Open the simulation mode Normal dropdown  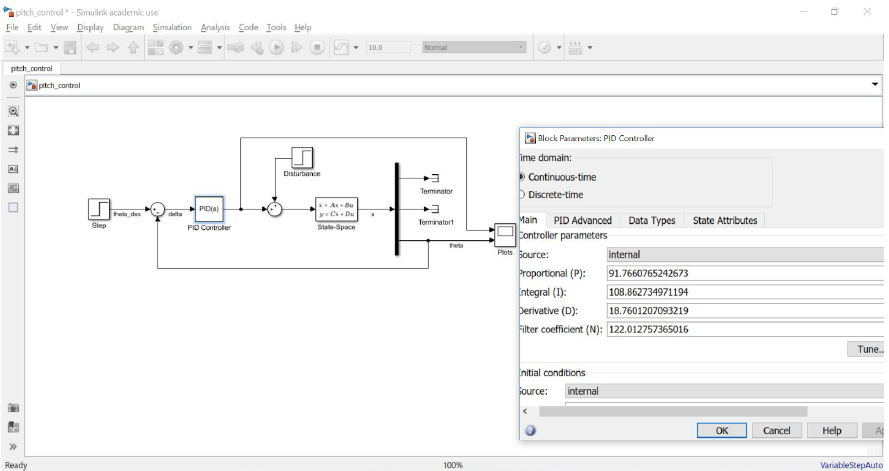click(x=474, y=47)
